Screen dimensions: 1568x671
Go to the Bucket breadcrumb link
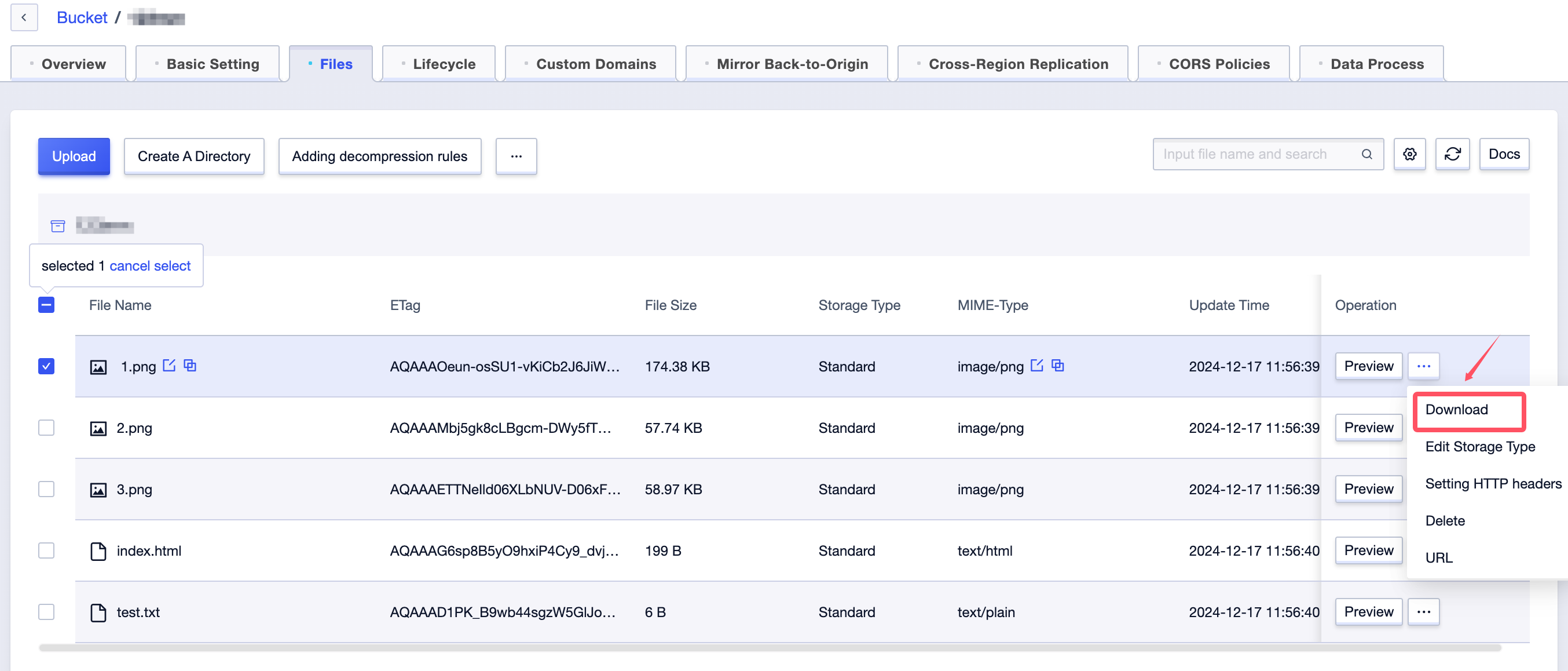tap(82, 17)
